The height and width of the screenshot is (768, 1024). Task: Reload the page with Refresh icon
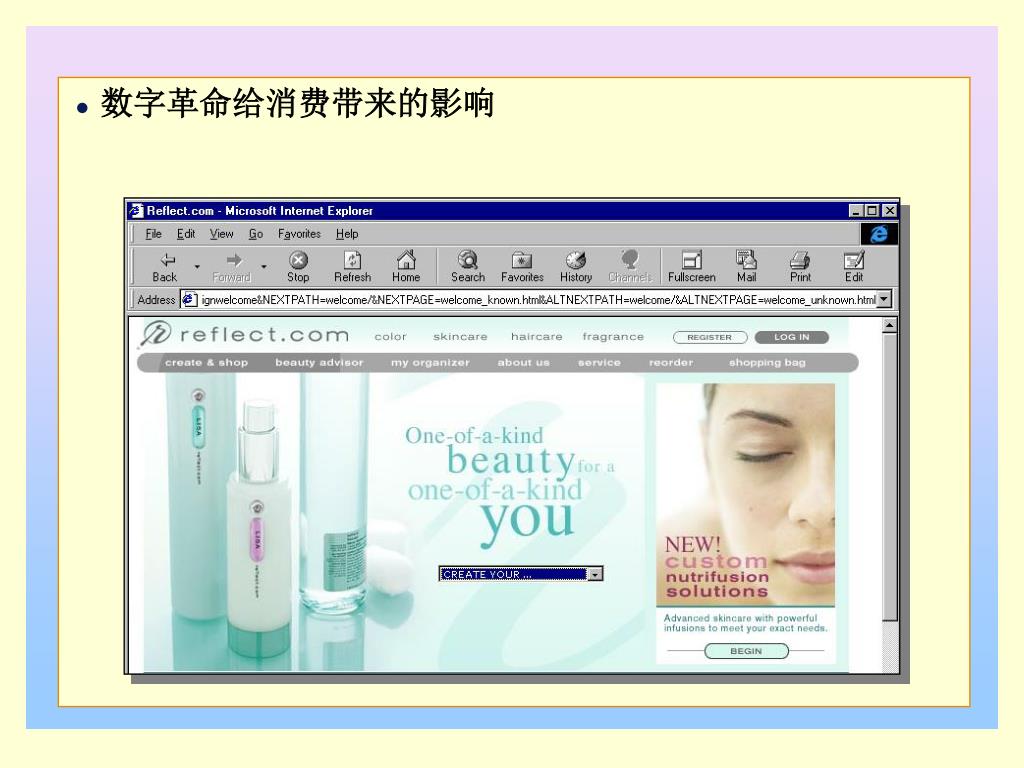353,267
